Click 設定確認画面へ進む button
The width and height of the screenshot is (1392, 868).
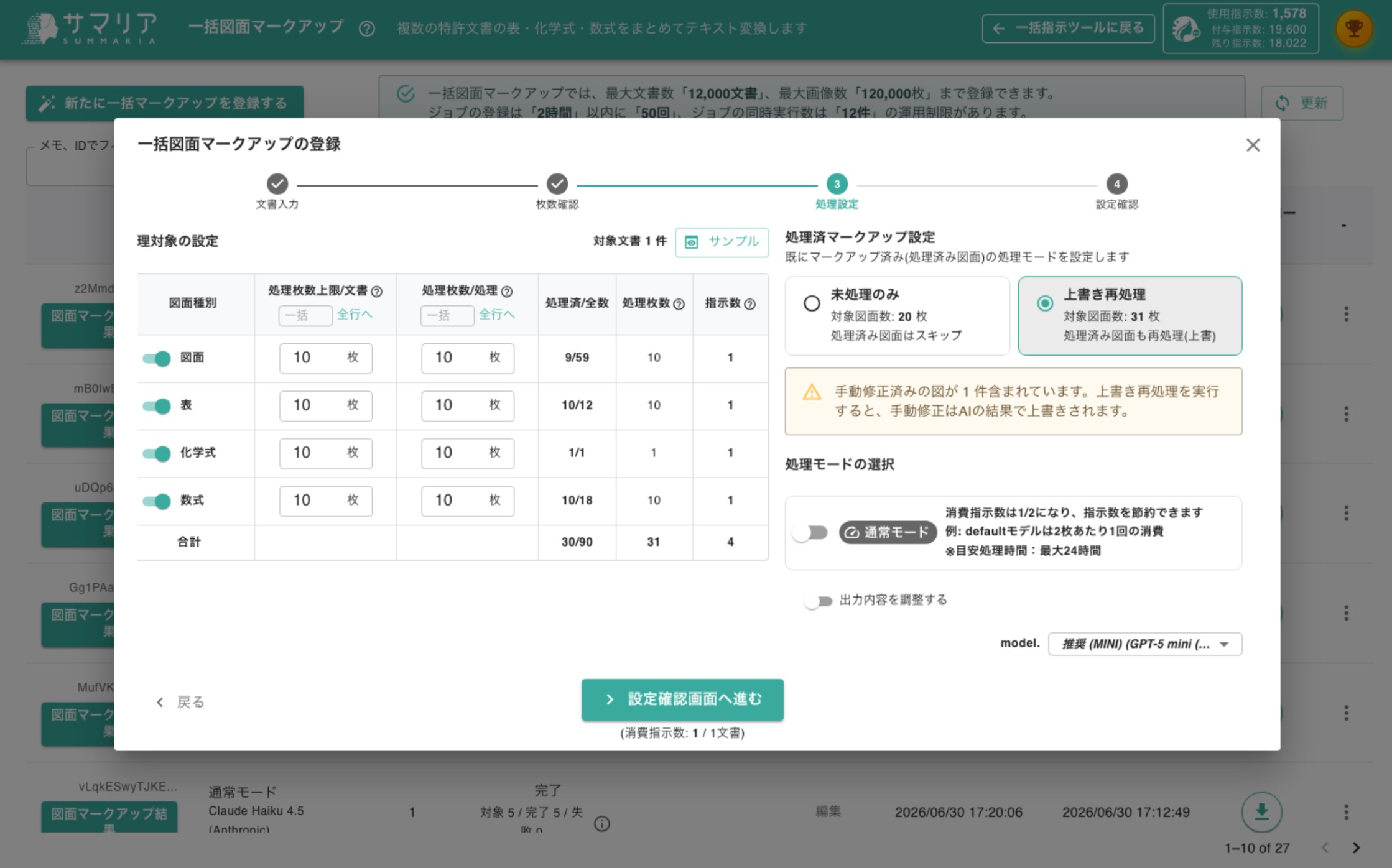click(682, 700)
